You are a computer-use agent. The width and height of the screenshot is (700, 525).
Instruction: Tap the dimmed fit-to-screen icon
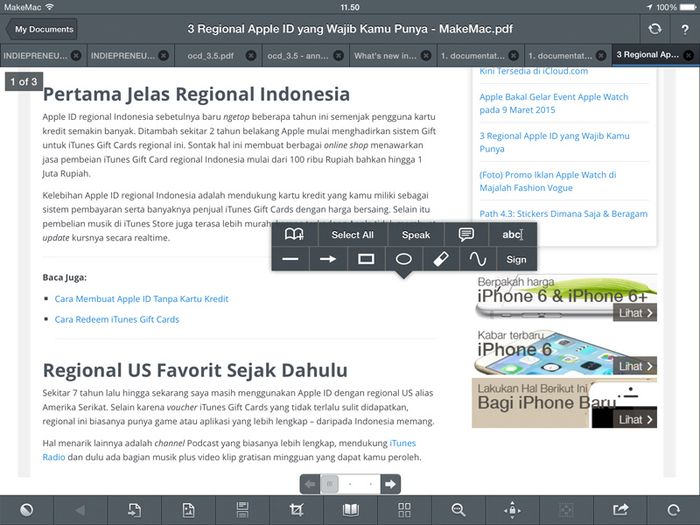567,510
